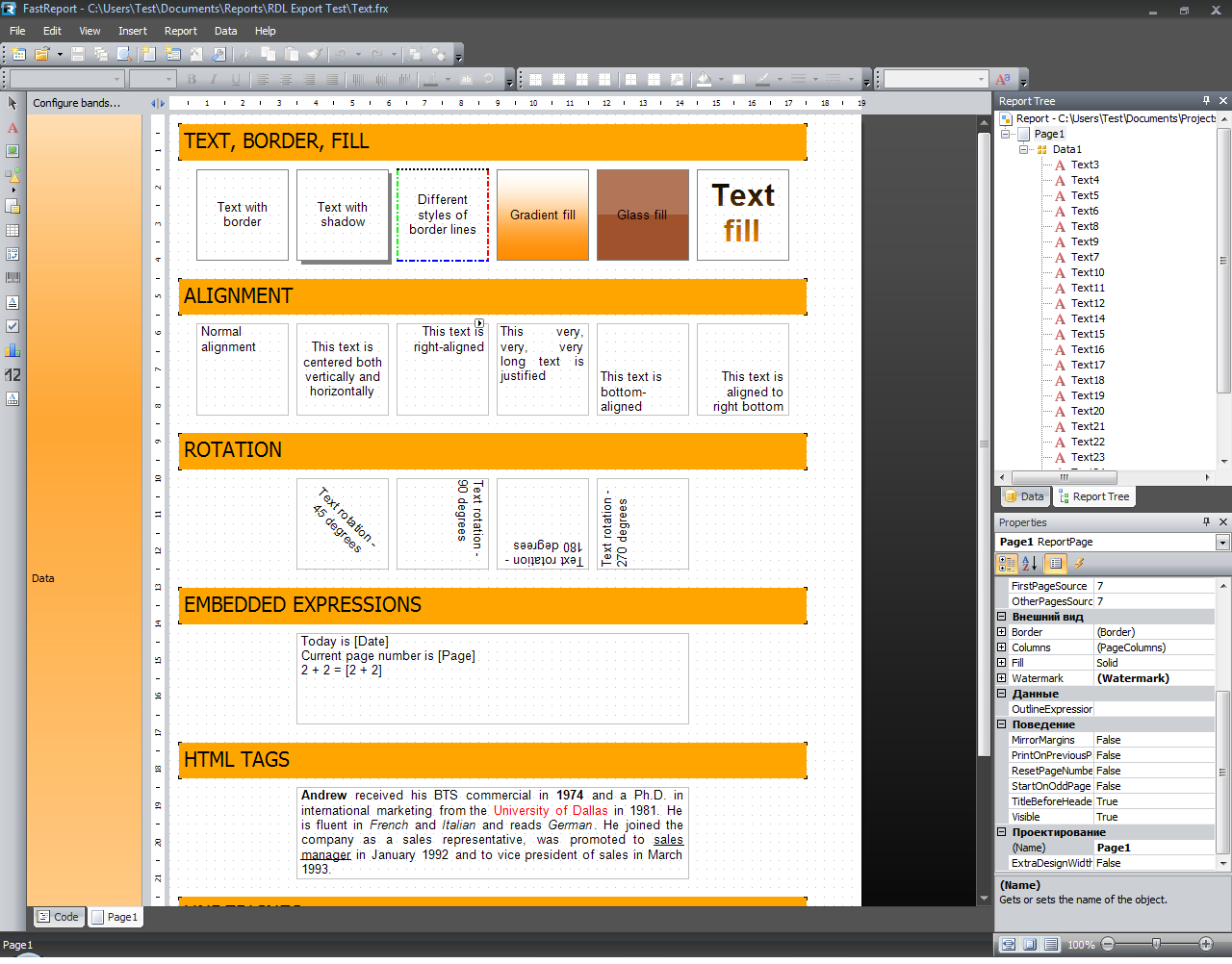The height and width of the screenshot is (964, 1232).
Task: Click the text color button
Action: coord(430,79)
